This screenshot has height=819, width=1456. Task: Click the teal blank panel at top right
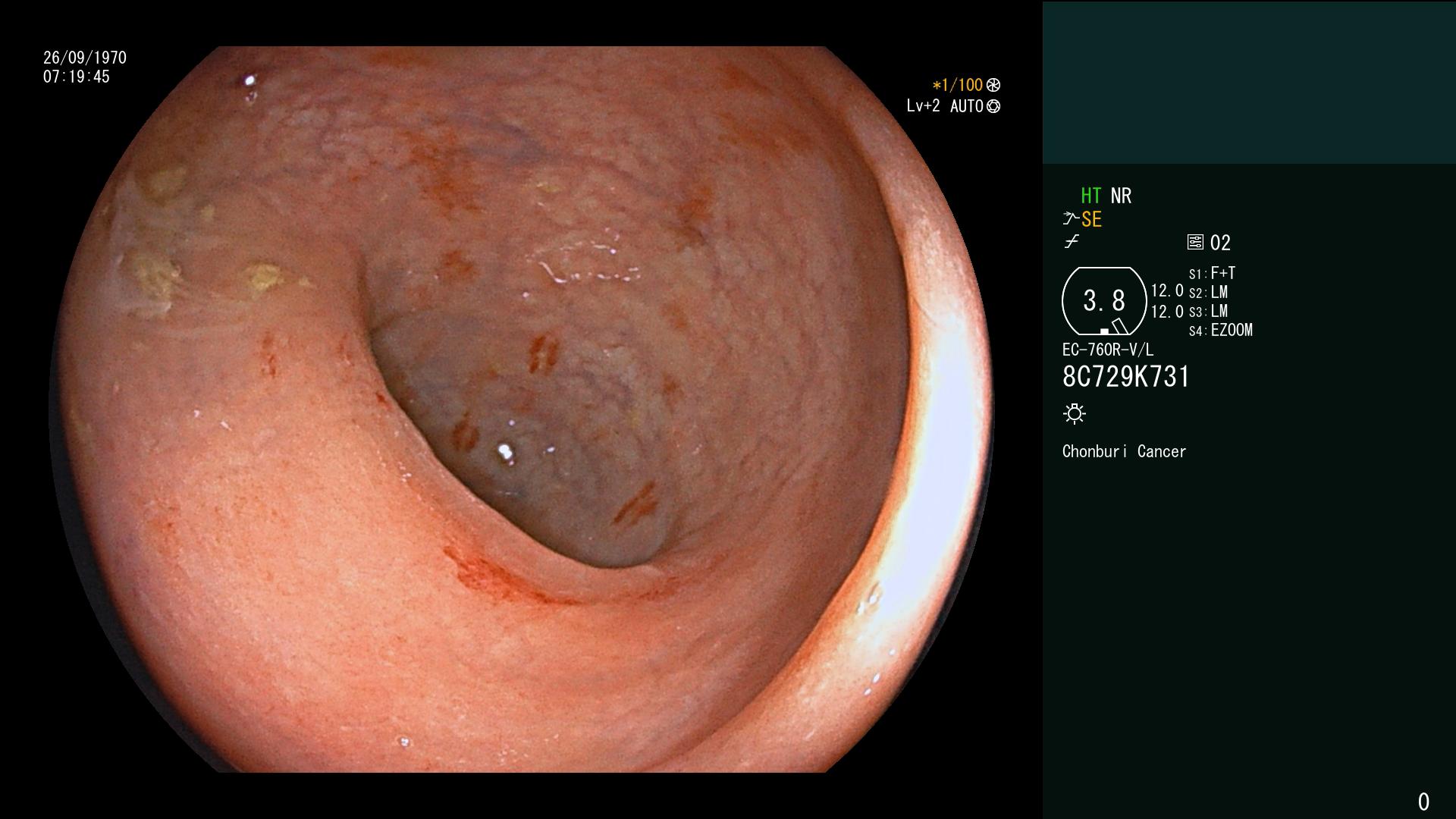pyautogui.click(x=1249, y=82)
